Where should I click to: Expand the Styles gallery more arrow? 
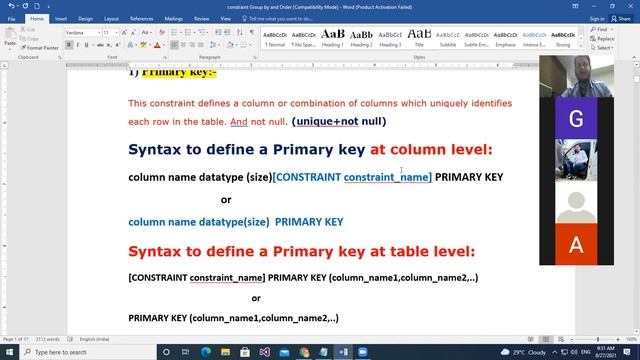(581, 46)
